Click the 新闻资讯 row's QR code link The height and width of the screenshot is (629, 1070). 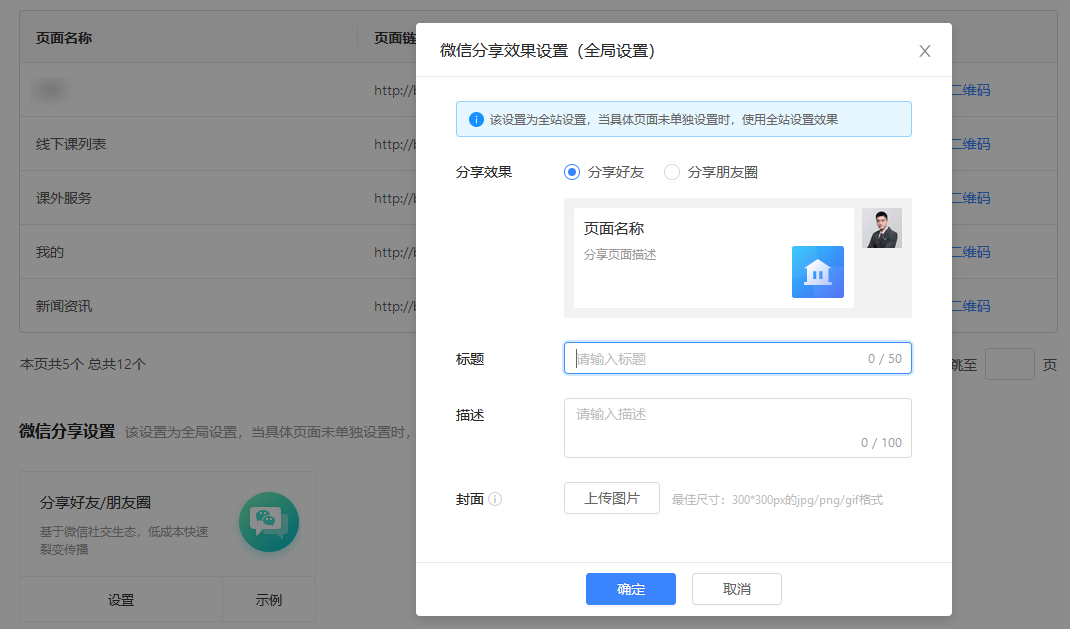point(970,306)
